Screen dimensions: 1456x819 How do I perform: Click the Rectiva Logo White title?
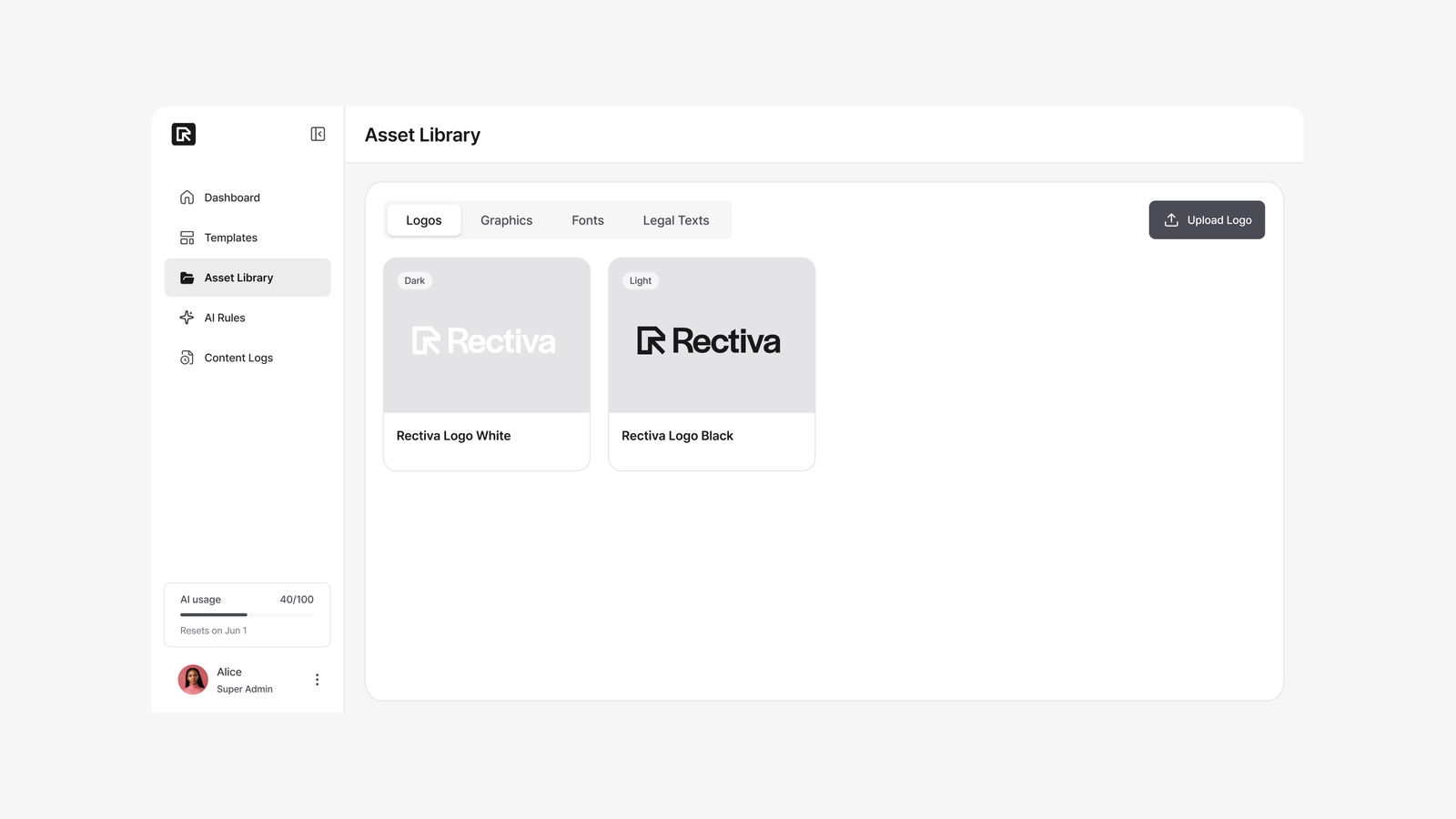tap(453, 436)
